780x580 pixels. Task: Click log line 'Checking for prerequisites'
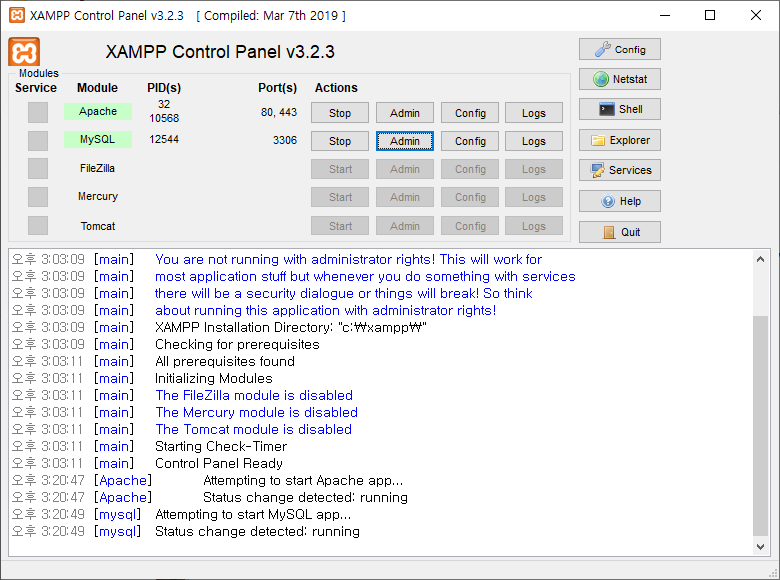click(237, 344)
